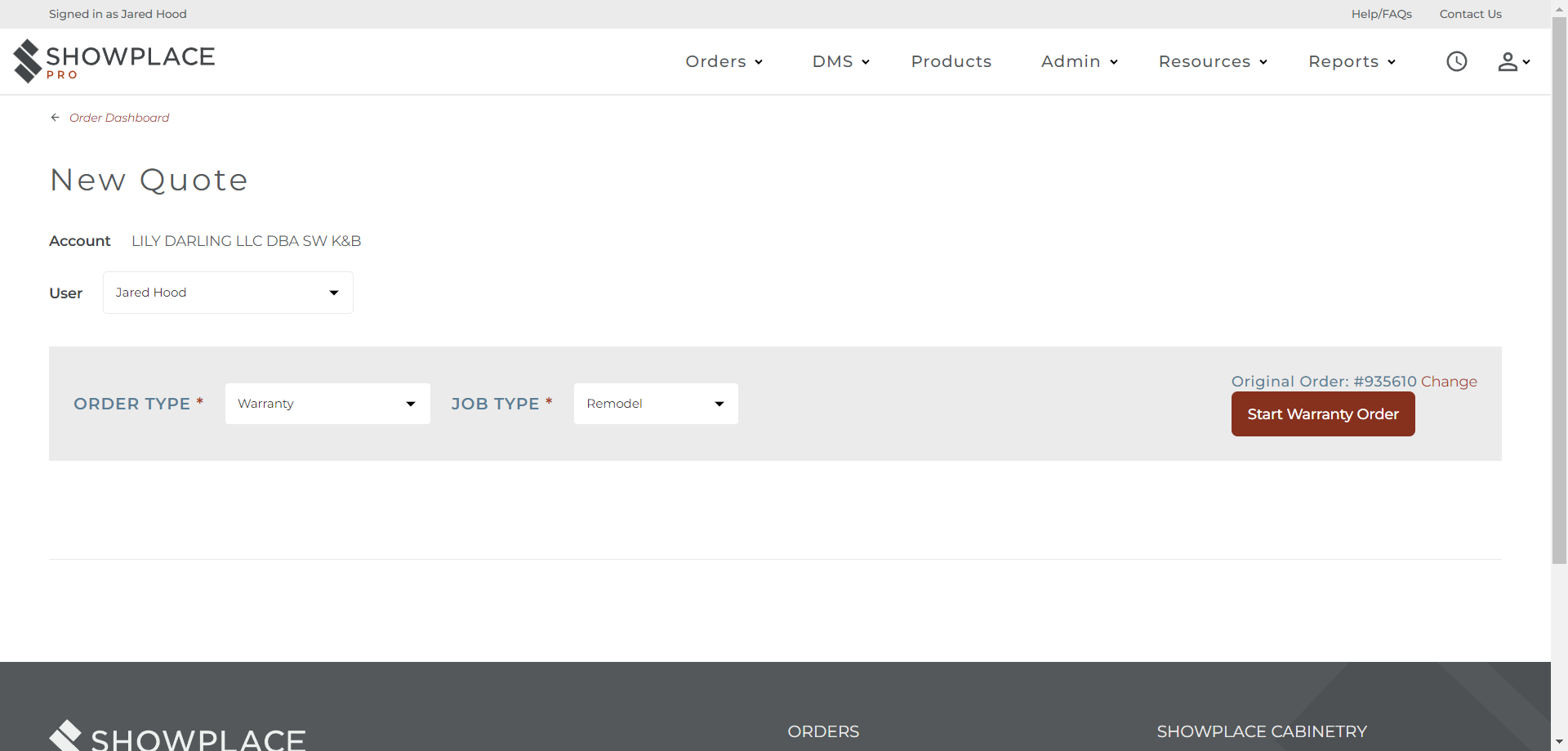
Task: Expand the Reports menu
Action: 1352,61
